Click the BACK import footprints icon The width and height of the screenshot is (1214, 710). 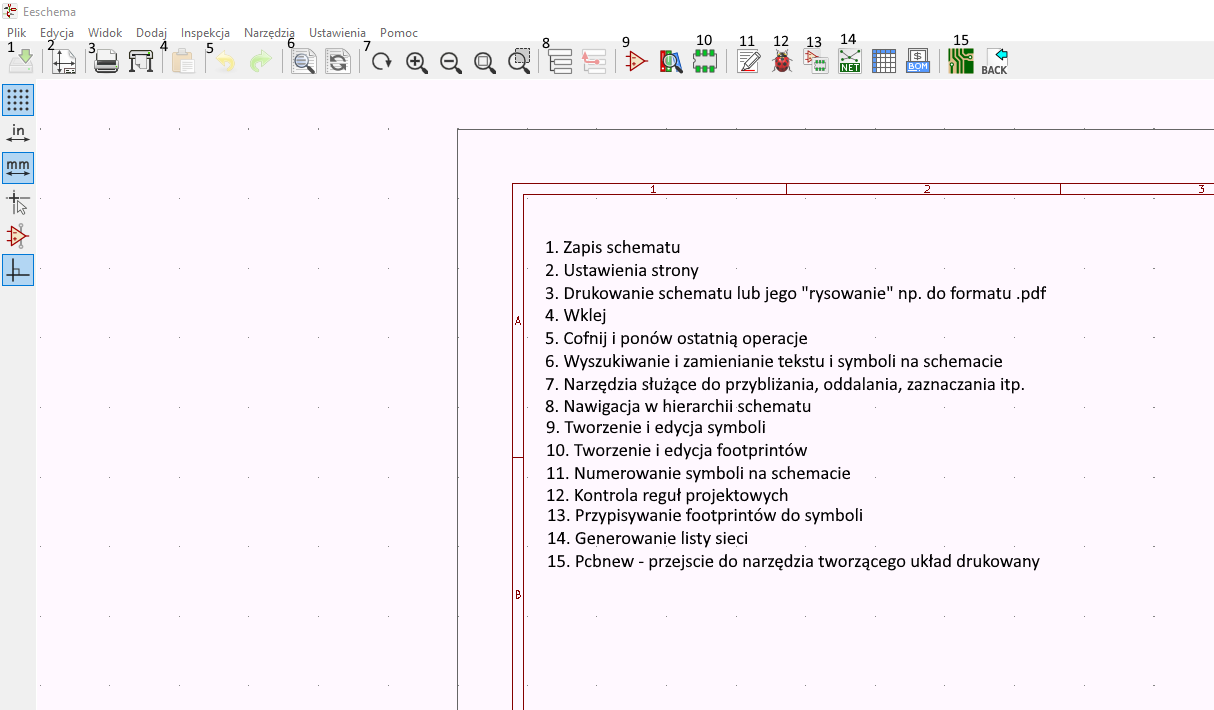(x=995, y=62)
